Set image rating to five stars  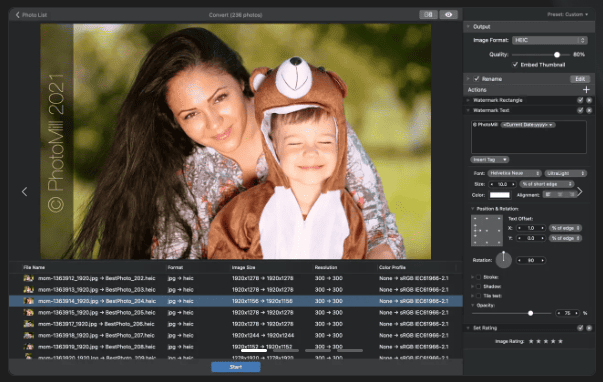(x=560, y=341)
